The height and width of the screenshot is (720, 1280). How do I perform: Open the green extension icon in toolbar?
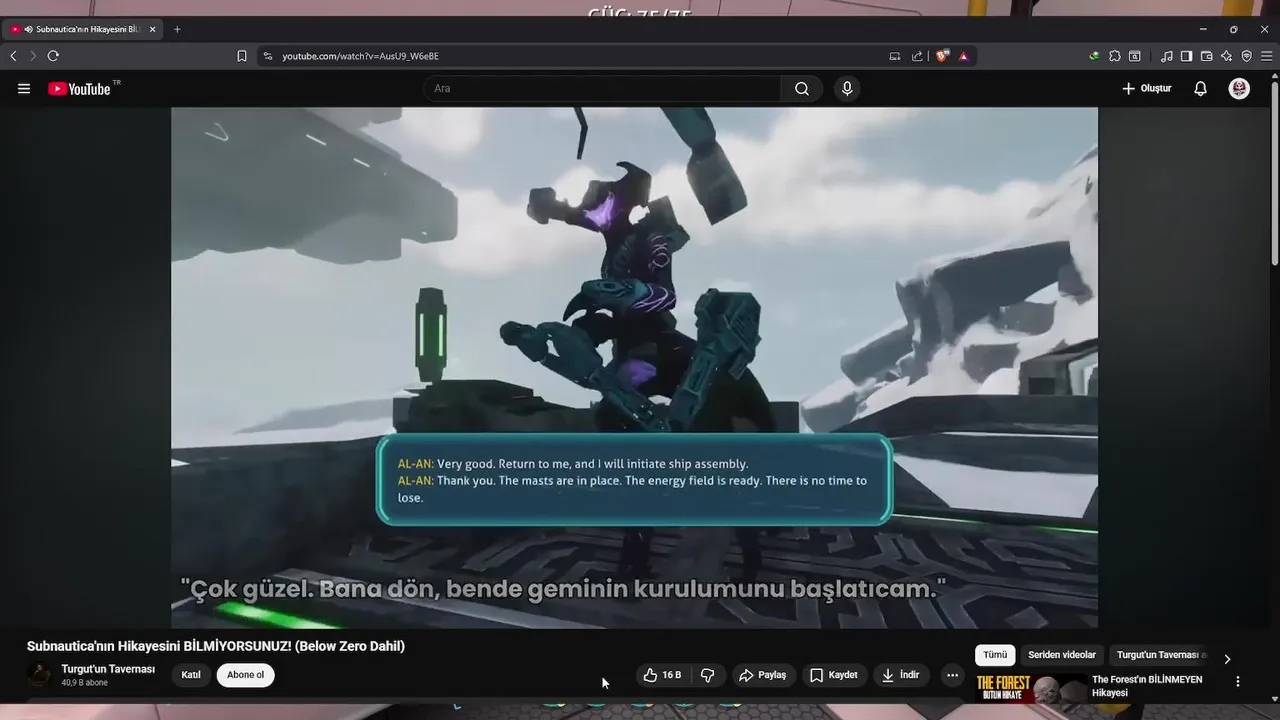[1094, 56]
